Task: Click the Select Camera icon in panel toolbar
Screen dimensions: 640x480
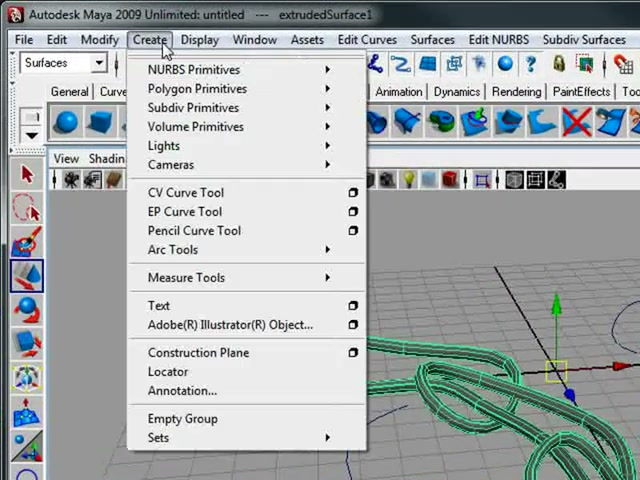Action: click(x=71, y=180)
